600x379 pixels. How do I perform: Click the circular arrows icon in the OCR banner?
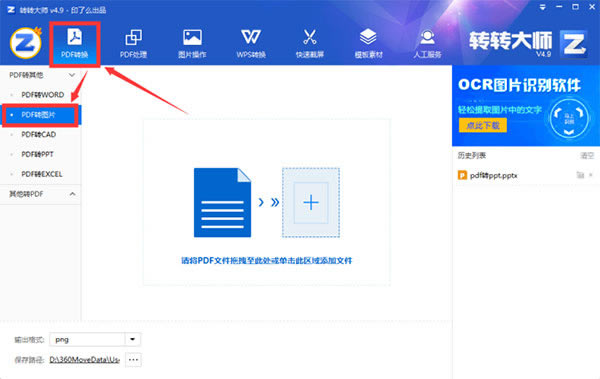(569, 118)
